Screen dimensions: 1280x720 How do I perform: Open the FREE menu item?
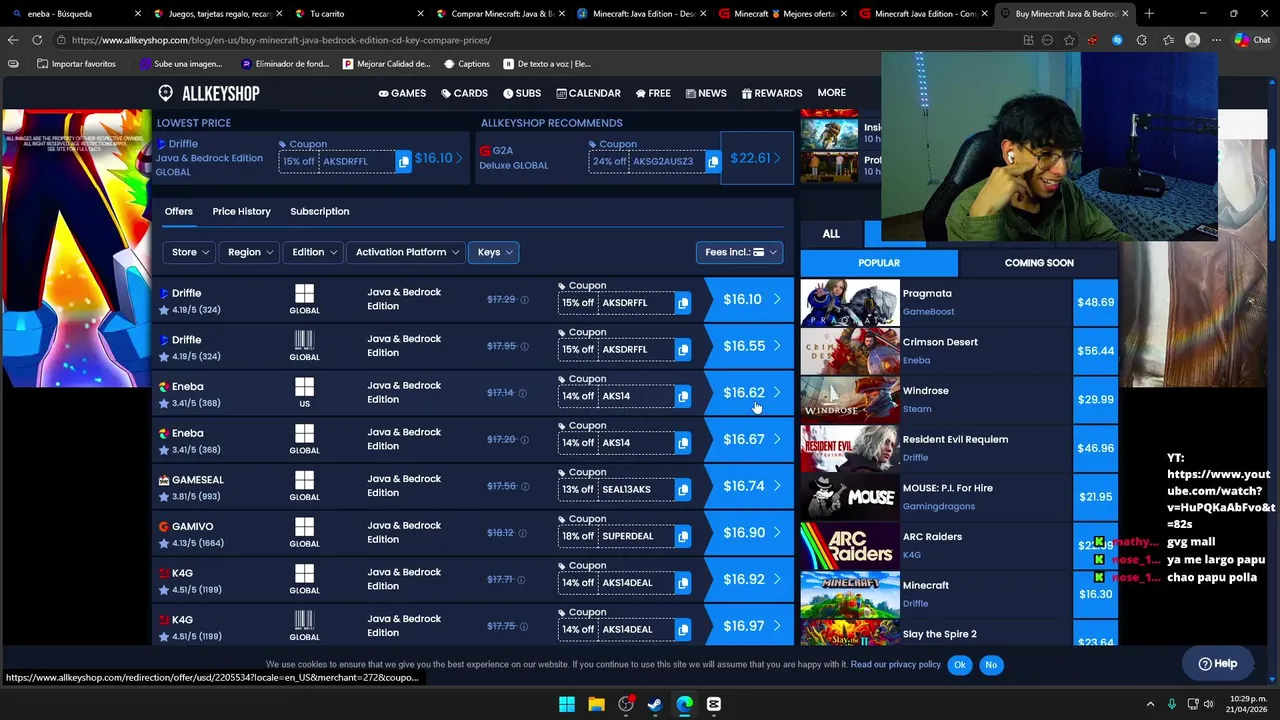[653, 93]
